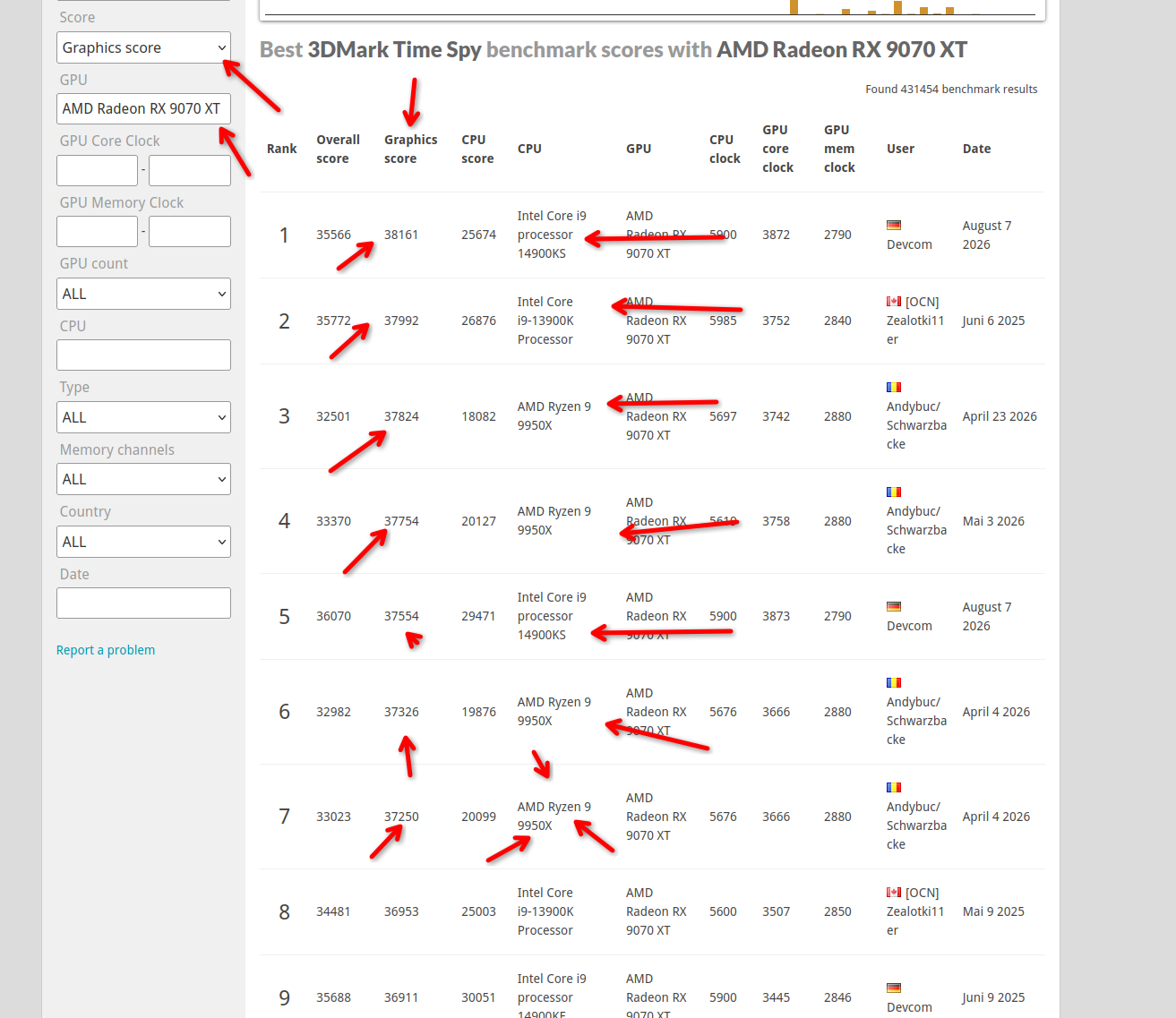Select CPU score 29471
The image size is (1176, 1018).
(478, 616)
